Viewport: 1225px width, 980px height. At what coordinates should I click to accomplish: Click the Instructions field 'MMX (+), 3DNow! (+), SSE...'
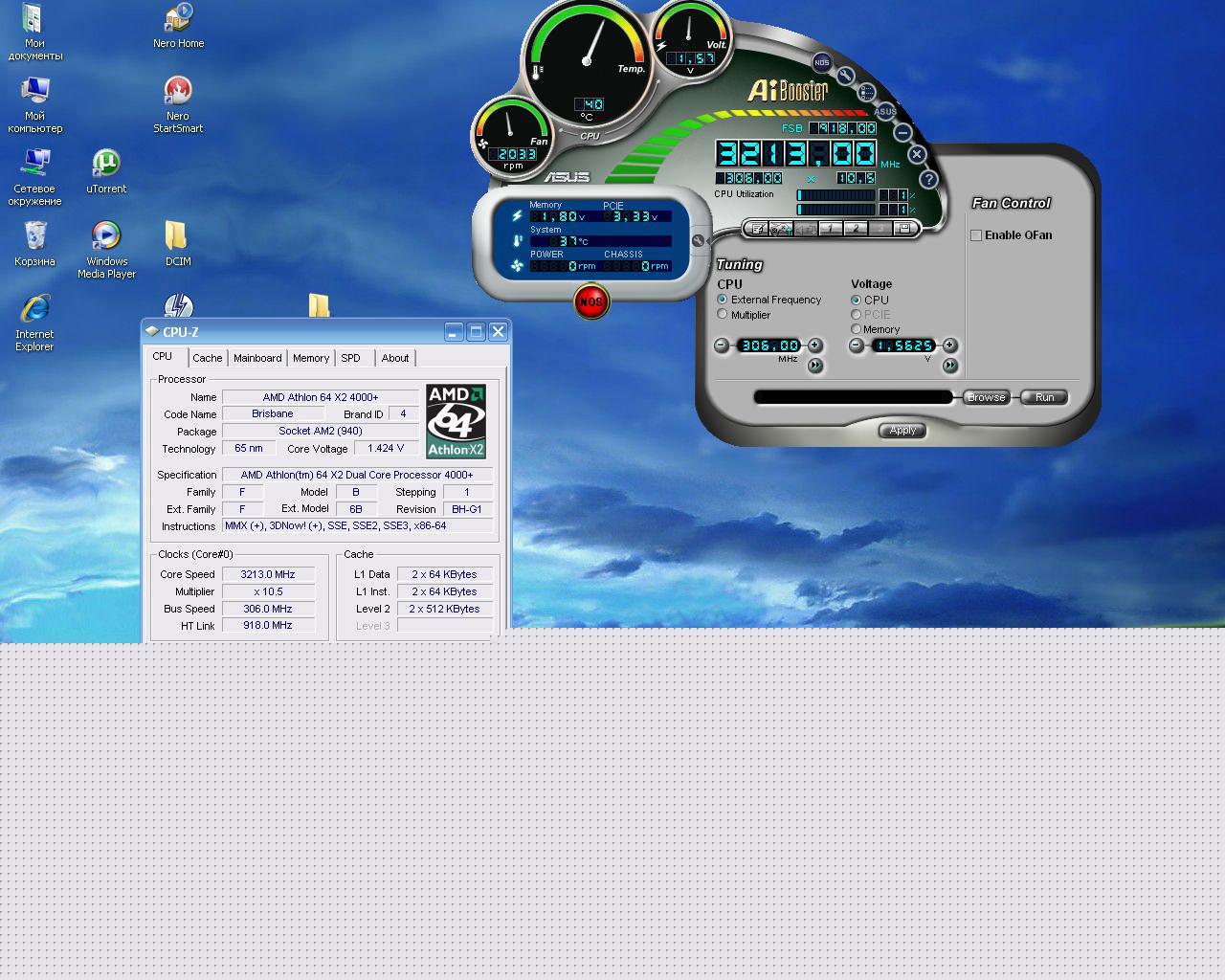(x=357, y=525)
